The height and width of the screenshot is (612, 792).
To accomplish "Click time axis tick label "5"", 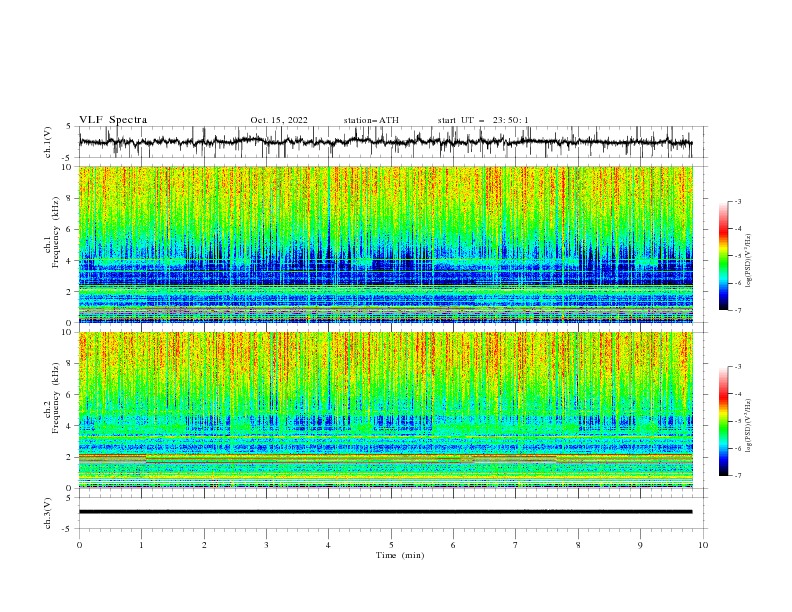I will tap(391, 545).
